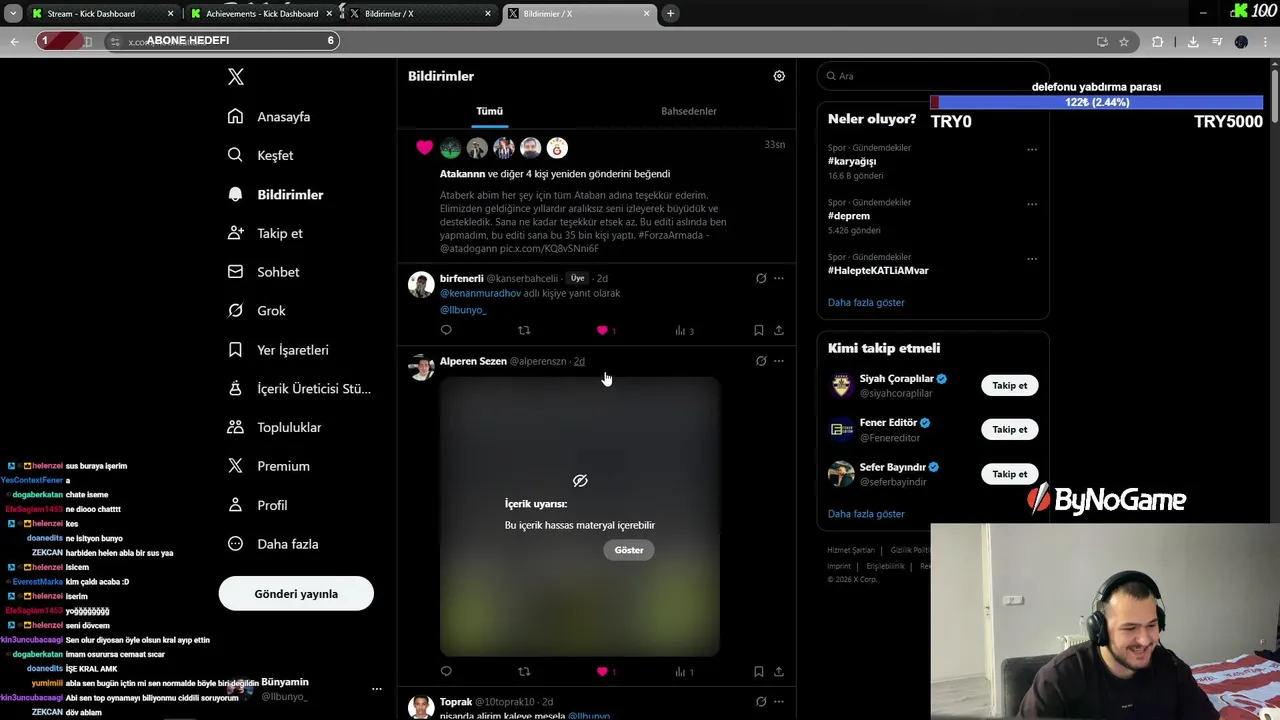
Task: Open the #HalepteKATLİAMvar trend
Action: pos(878,270)
